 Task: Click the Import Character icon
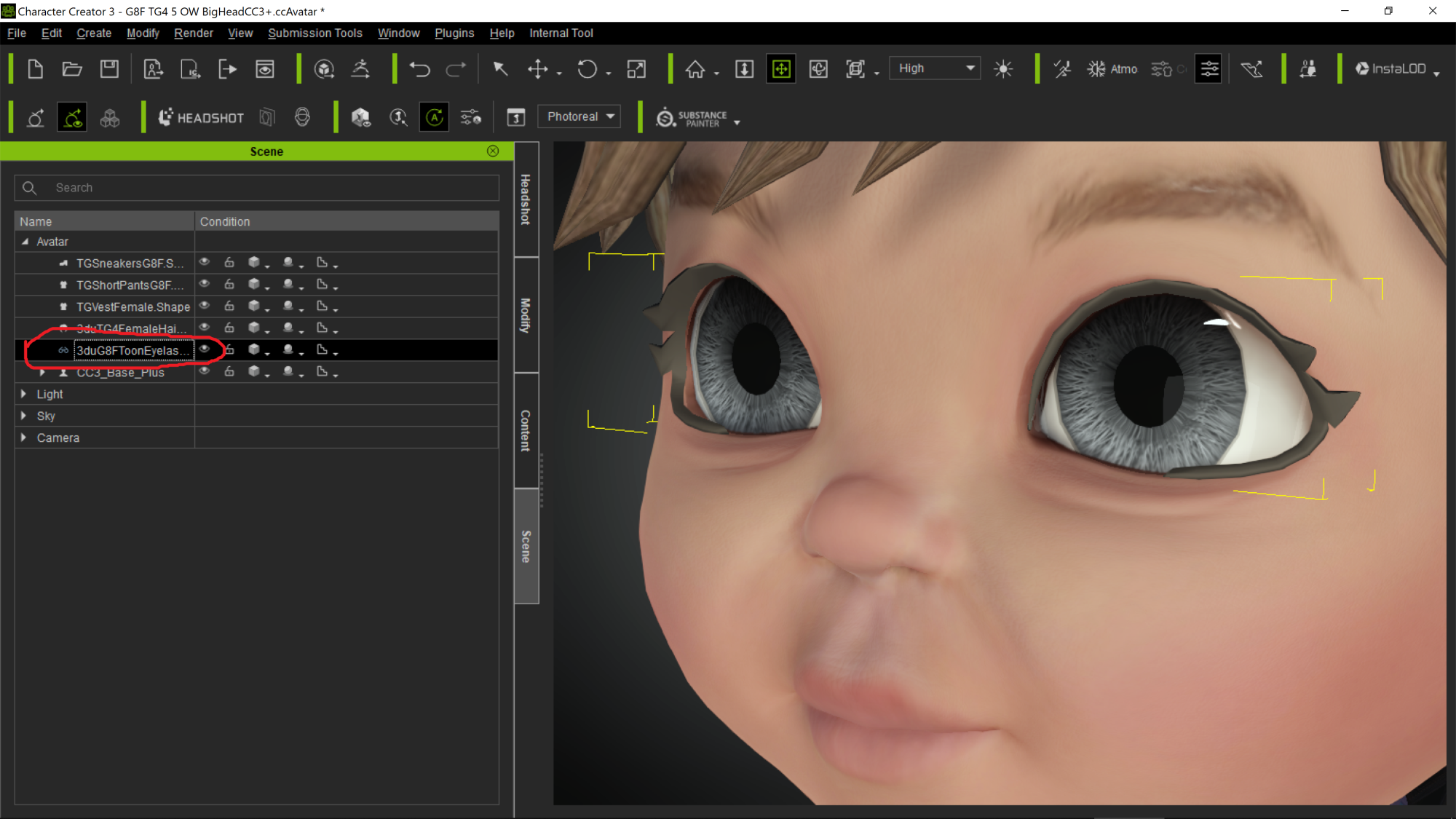[153, 69]
